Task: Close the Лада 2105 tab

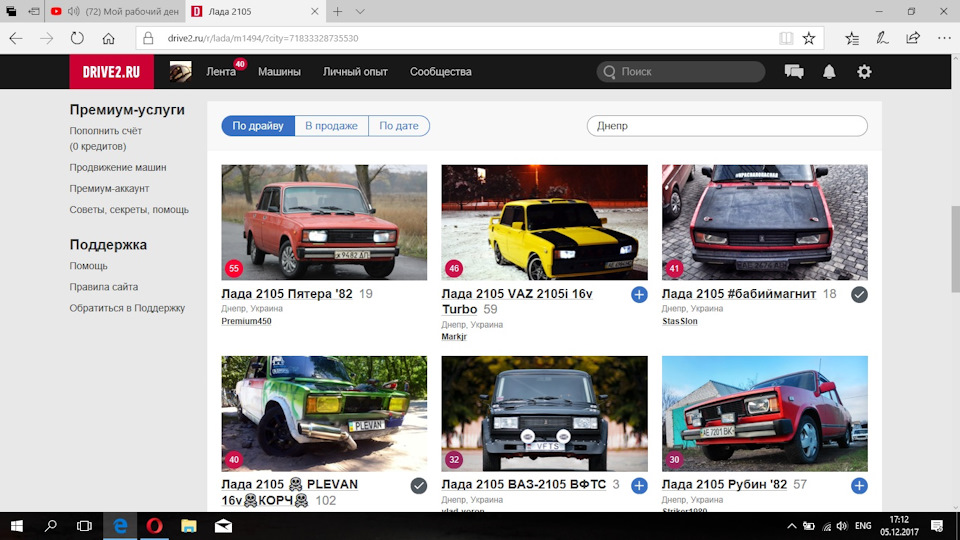Action: click(x=315, y=12)
